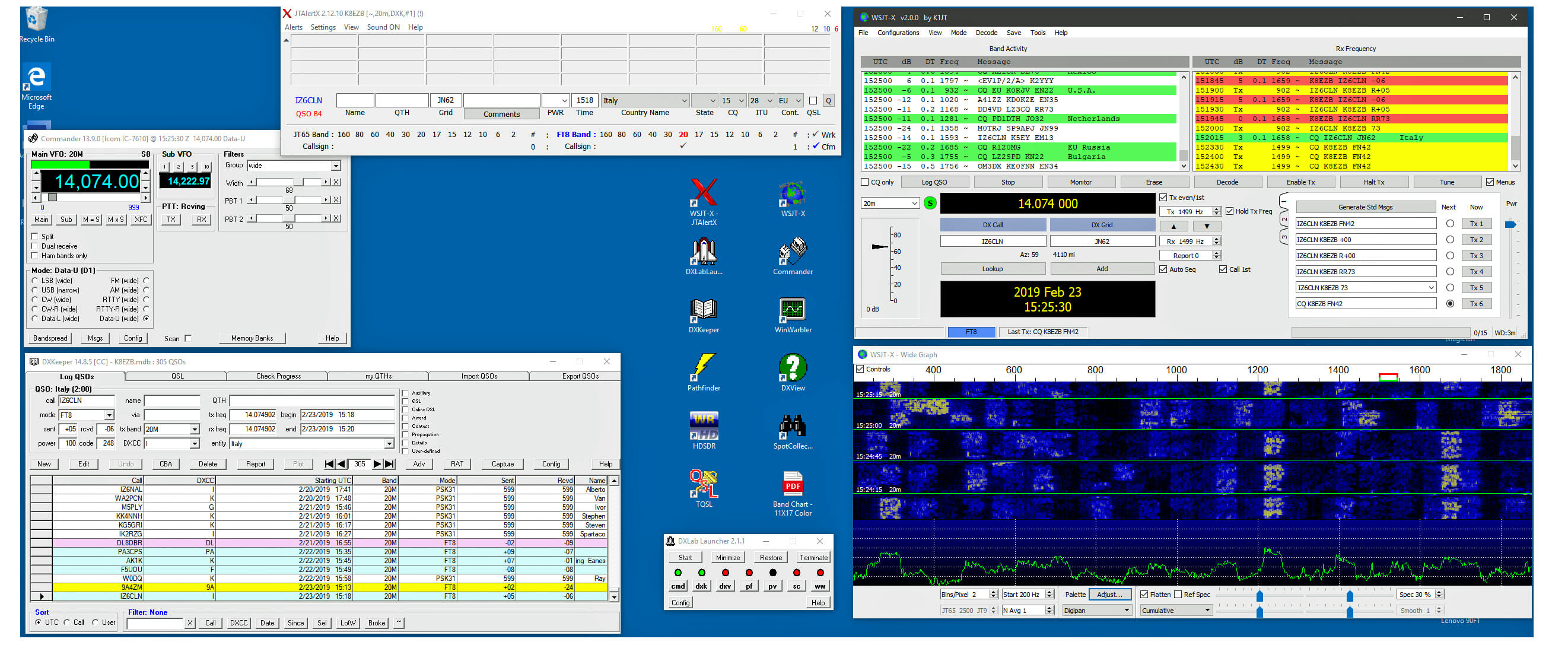
Task: Launch the HDSDR desktop shortcut
Action: (x=703, y=431)
